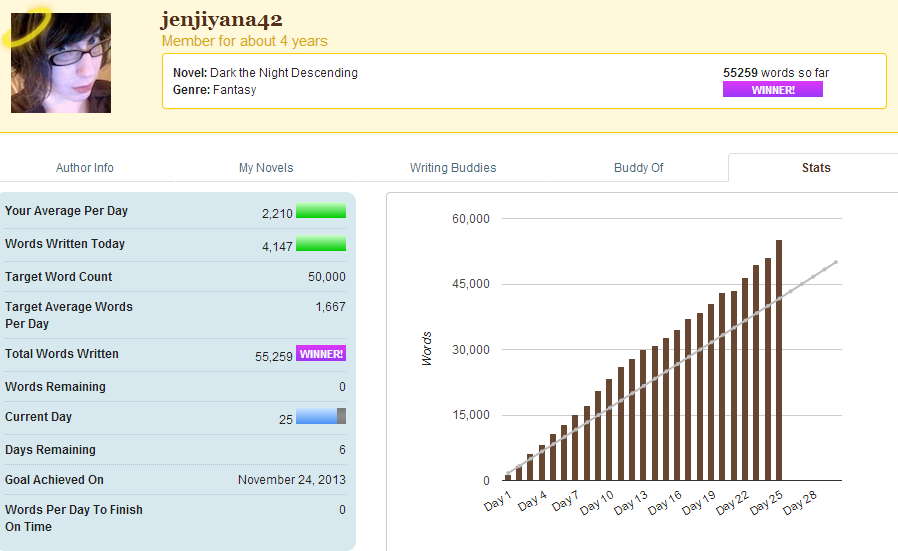This screenshot has height=551, width=898.
Task: Click the Goal Achieved On date value
Action: (292, 480)
